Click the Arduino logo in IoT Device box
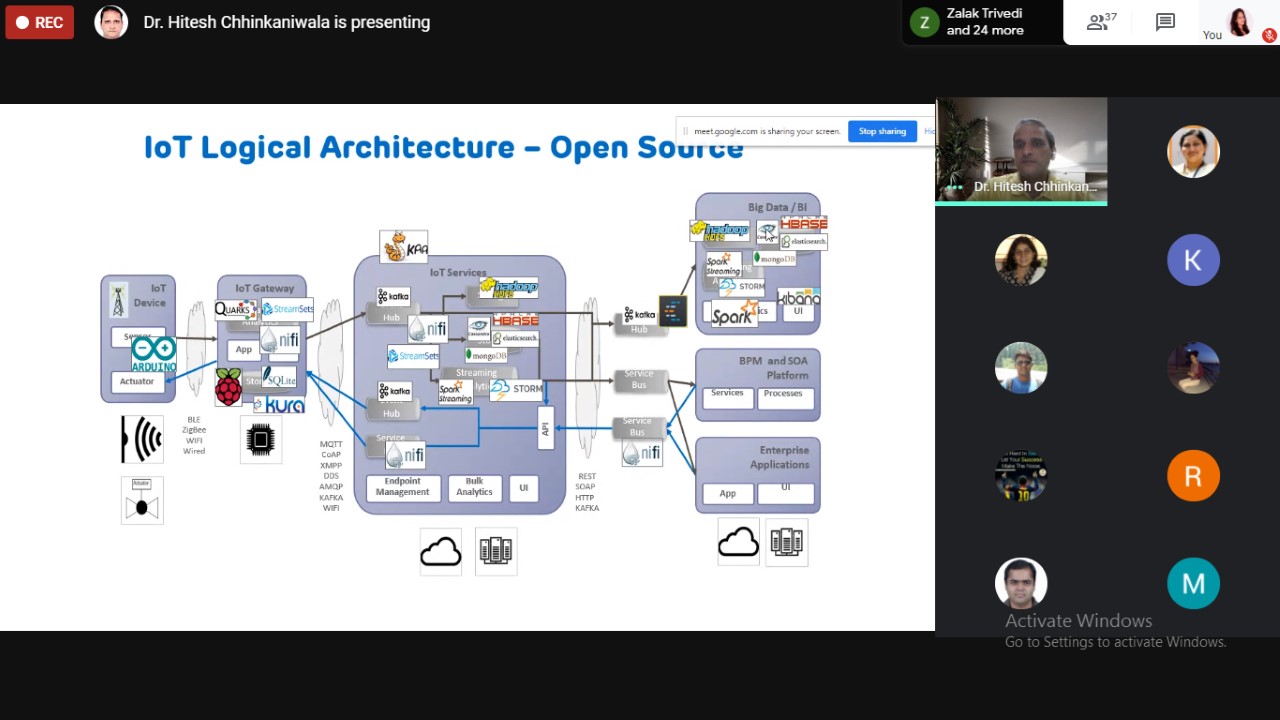 (x=153, y=354)
